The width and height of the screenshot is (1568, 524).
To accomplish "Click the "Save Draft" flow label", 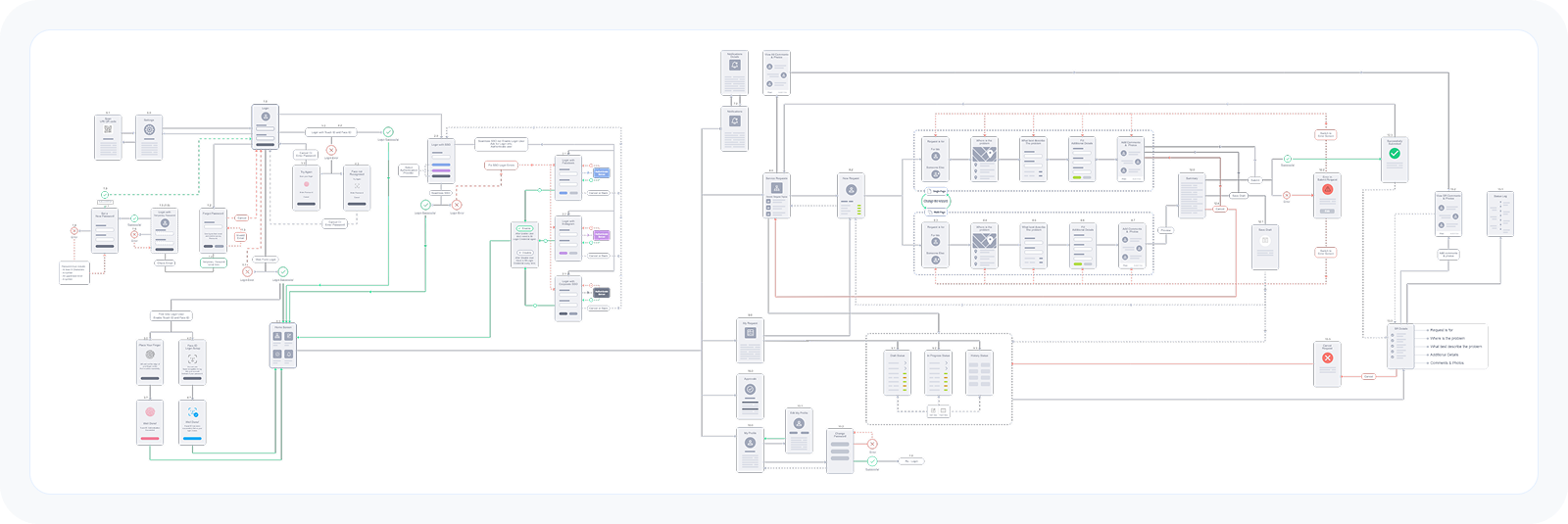I will click(x=1239, y=196).
